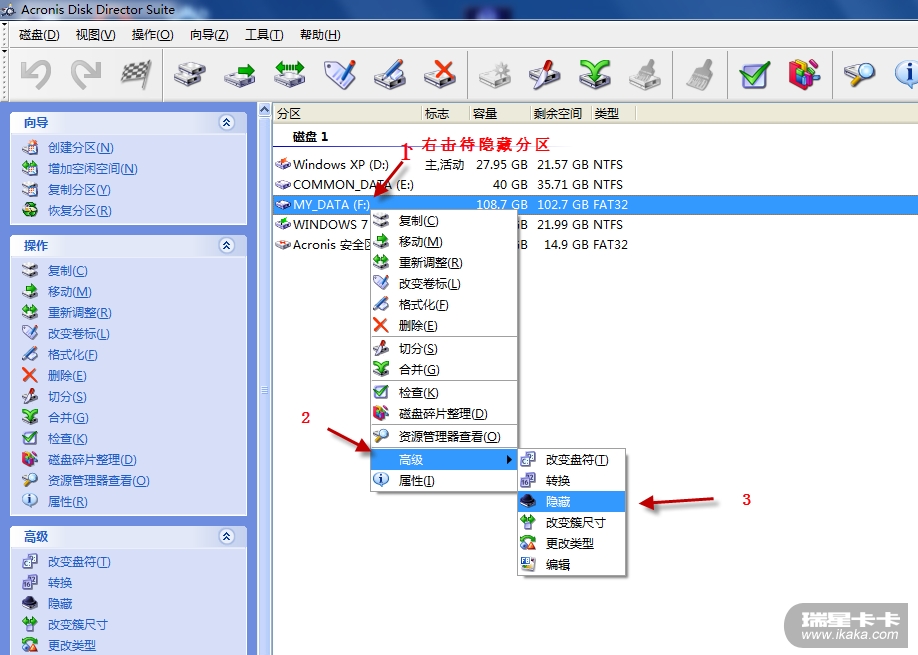Click the Defragment toolbar icon

(804, 75)
